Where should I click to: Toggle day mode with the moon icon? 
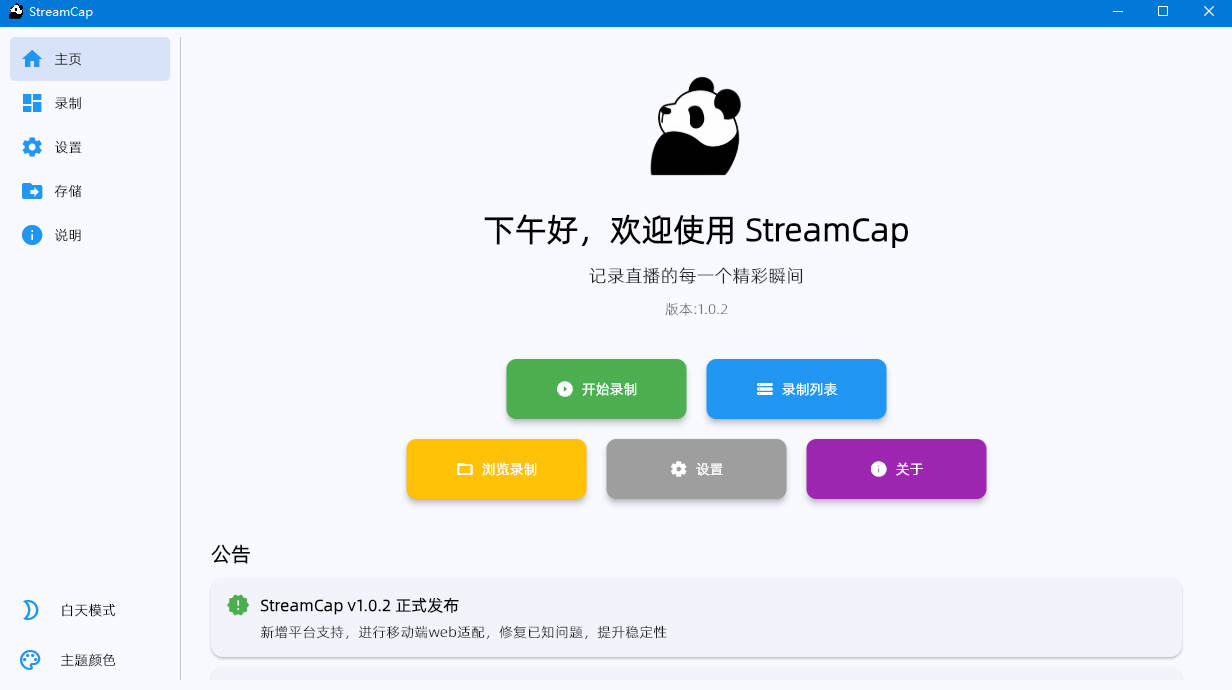click(x=31, y=610)
